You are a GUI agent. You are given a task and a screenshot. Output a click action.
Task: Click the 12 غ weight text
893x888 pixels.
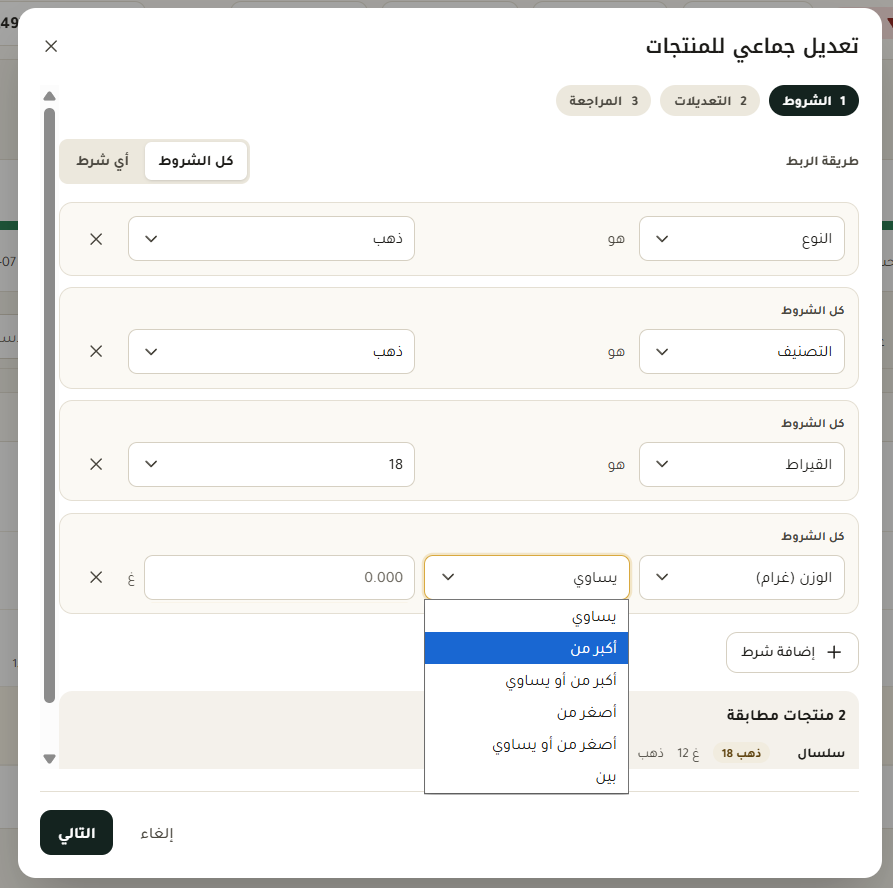pyautogui.click(x=688, y=754)
